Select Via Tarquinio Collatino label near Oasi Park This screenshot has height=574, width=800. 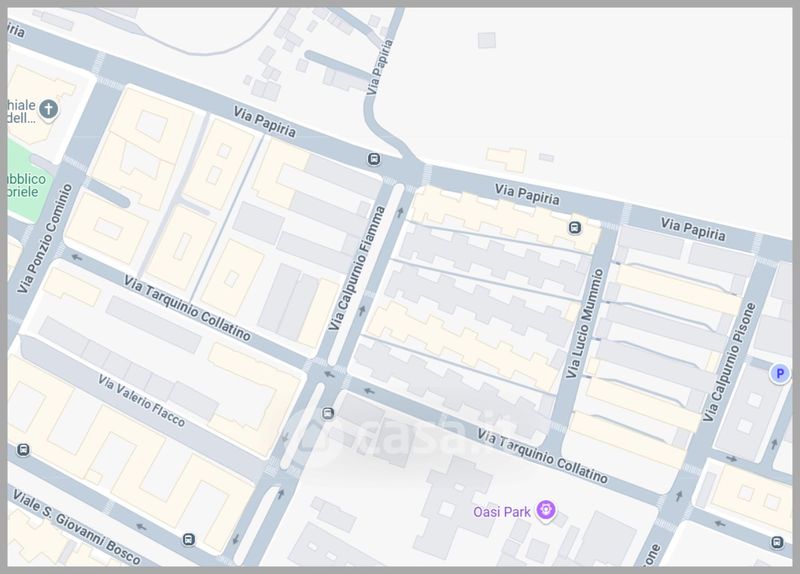click(542, 457)
